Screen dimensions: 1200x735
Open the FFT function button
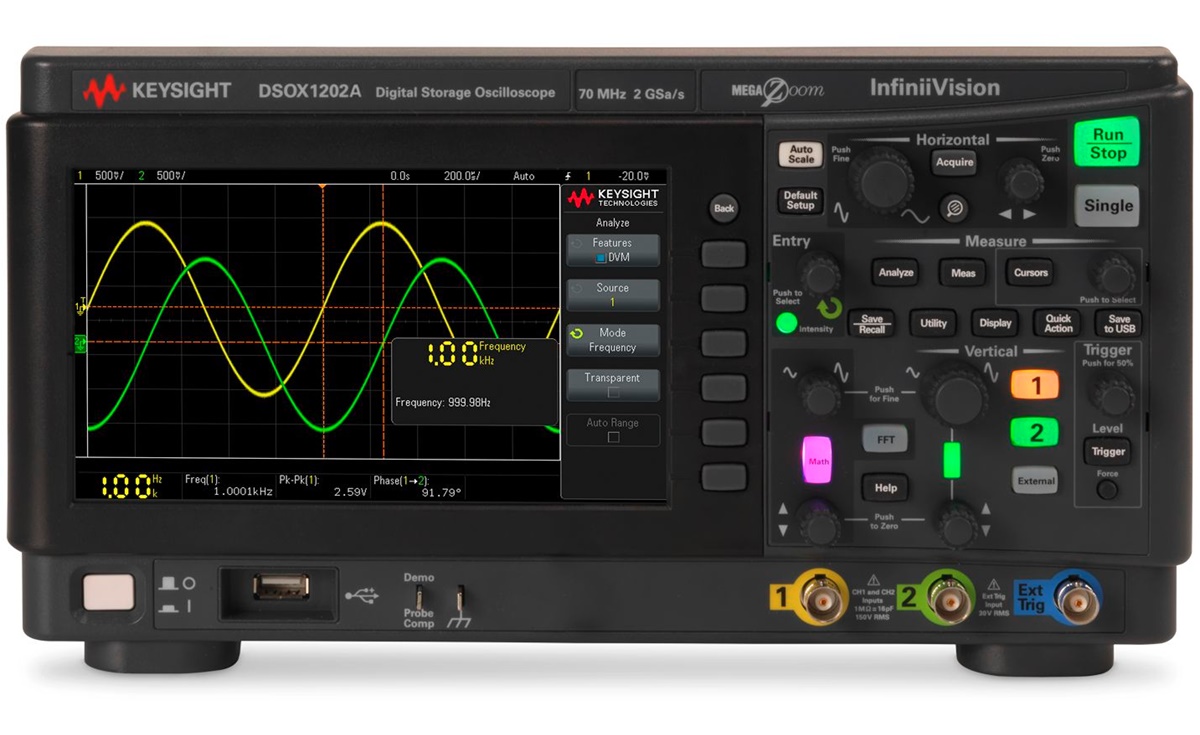coord(885,437)
